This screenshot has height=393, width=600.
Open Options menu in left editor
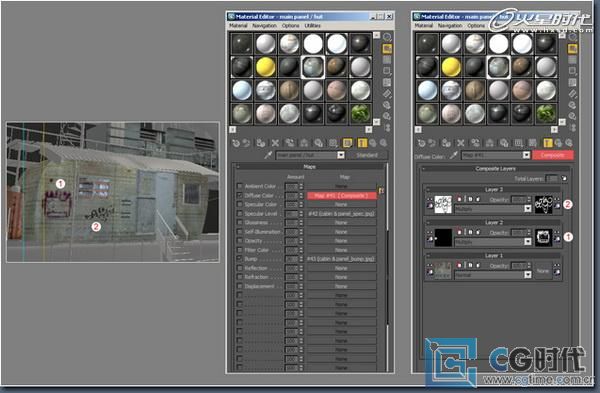coord(290,26)
